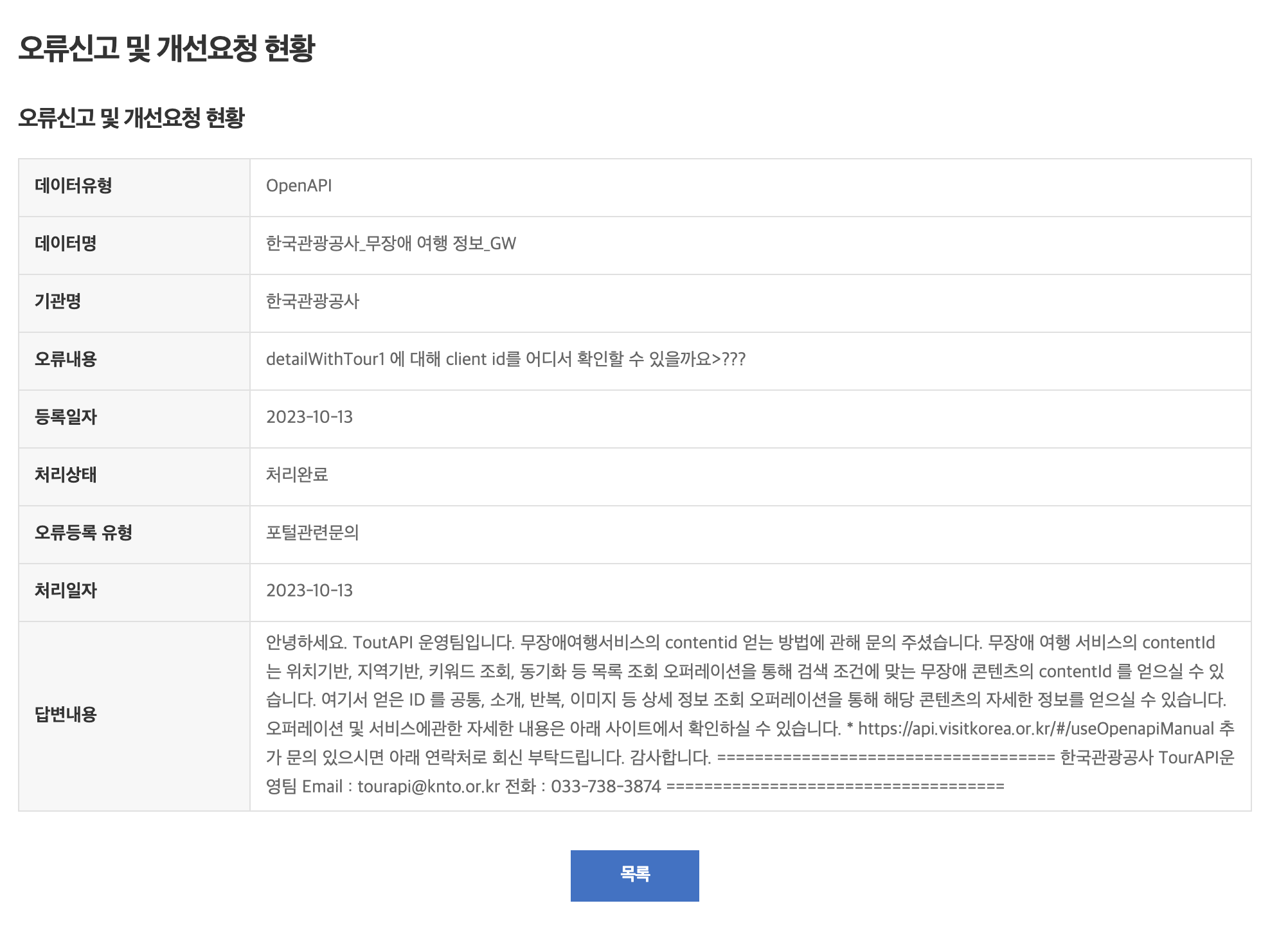Click the 데이터명 label cell
This screenshot has height=937, width=1288.
(134, 245)
